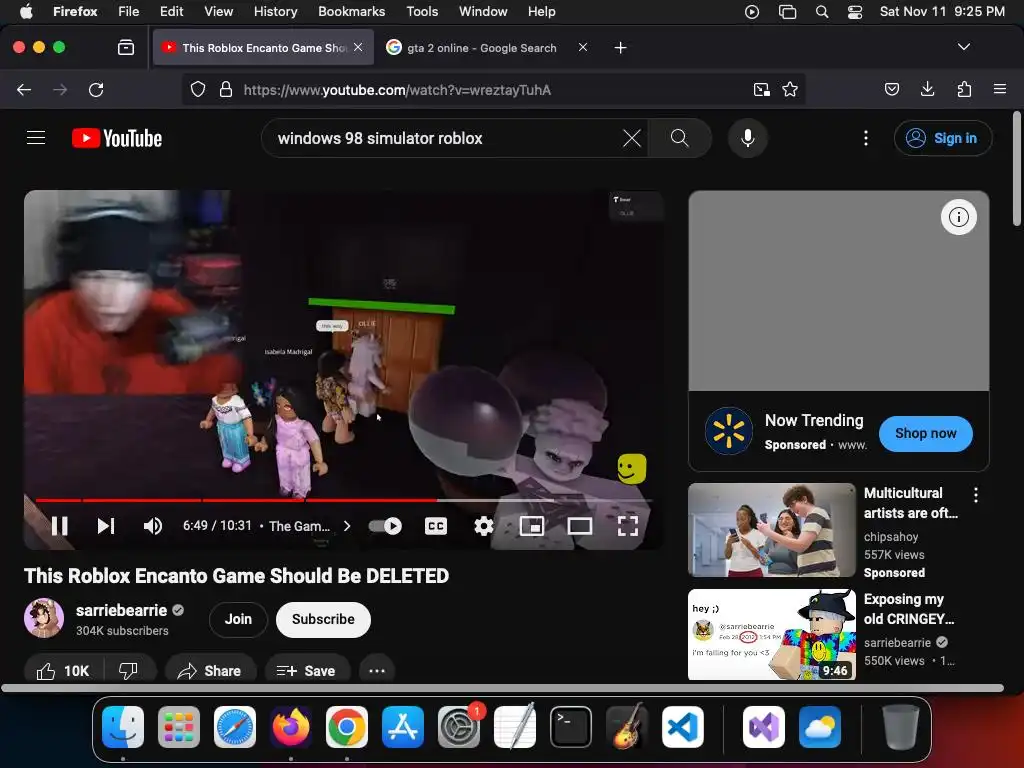Open Firefox downloads panel
Image resolution: width=1024 pixels, height=768 pixels.
pyautogui.click(x=927, y=89)
